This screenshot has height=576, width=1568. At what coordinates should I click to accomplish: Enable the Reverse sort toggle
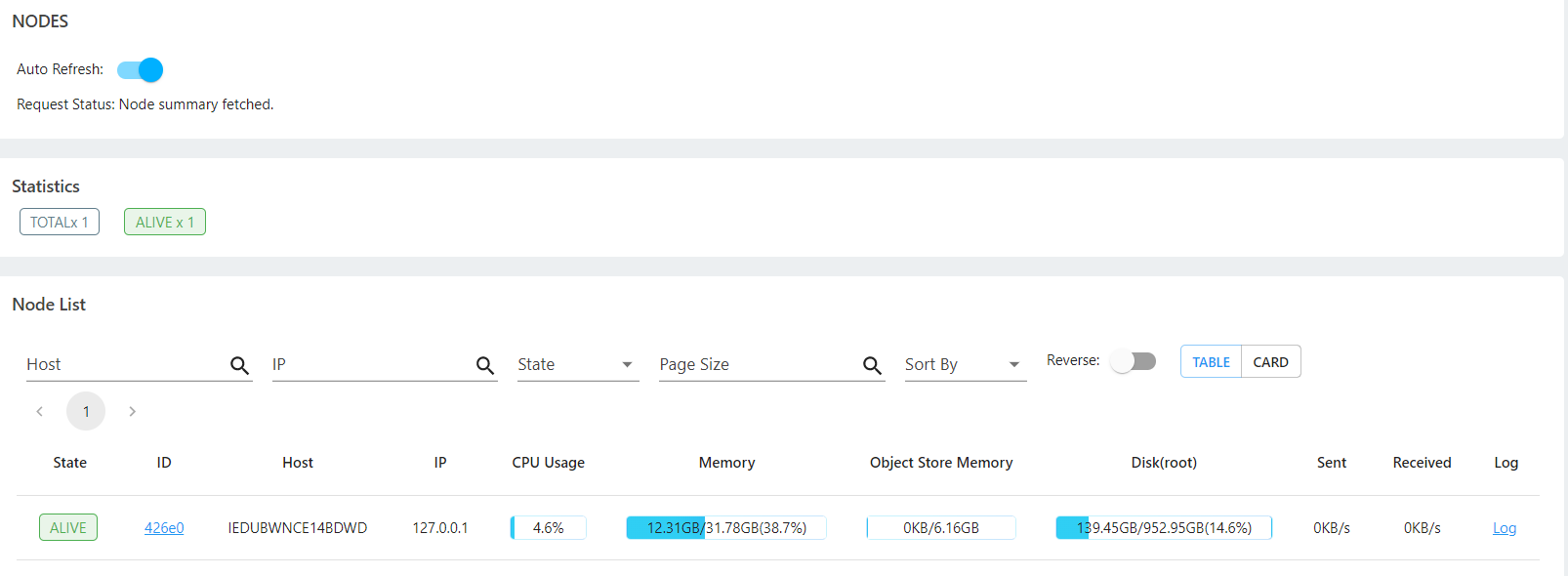[x=1134, y=361]
